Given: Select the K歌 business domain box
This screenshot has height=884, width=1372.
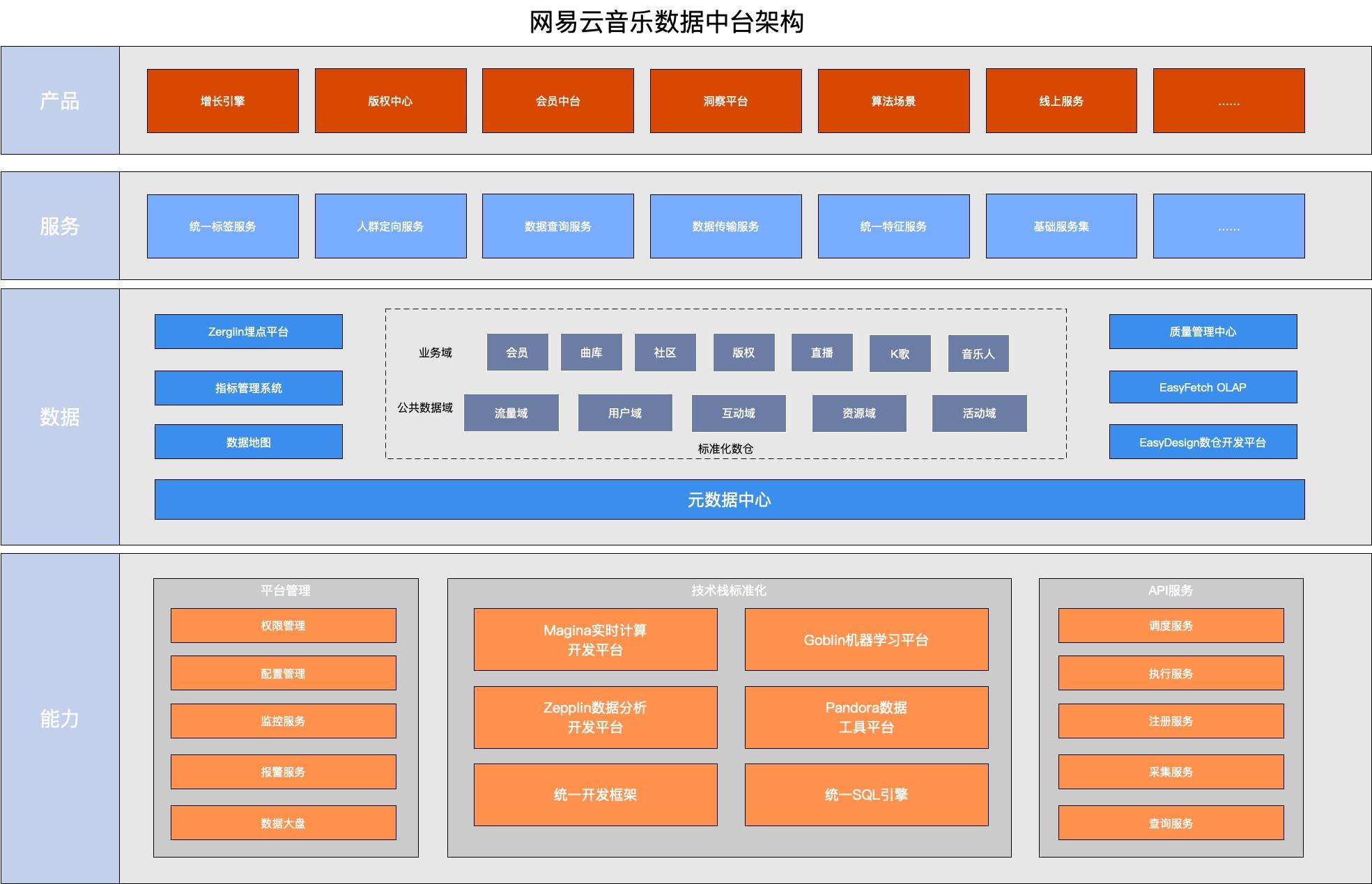Looking at the screenshot, I should [x=900, y=353].
